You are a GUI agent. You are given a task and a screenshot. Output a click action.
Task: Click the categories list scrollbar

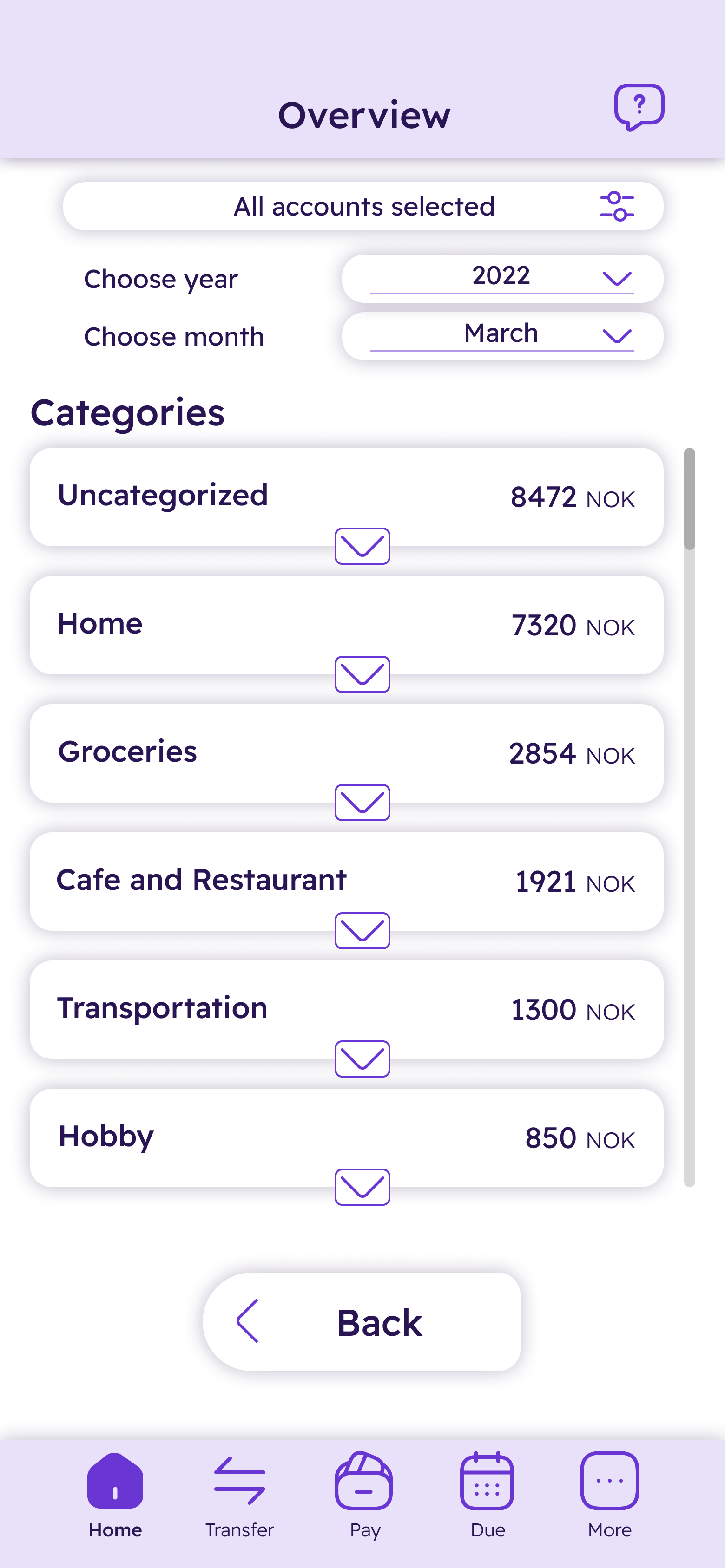tap(689, 817)
